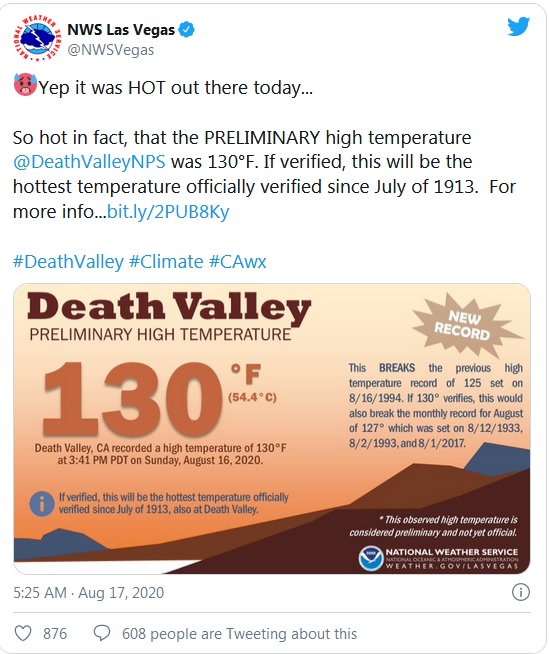
Task: Like the tweet with the heart icon
Action: click(23, 634)
